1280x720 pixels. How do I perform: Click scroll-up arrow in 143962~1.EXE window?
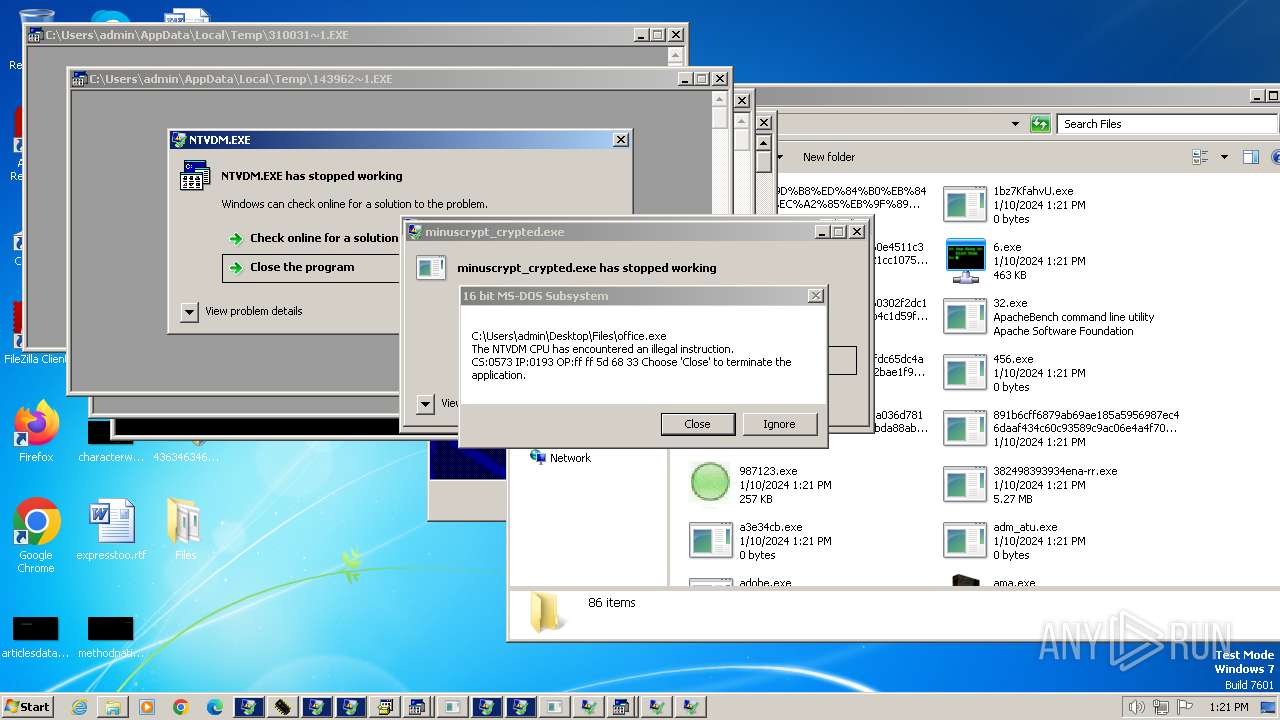[720, 98]
